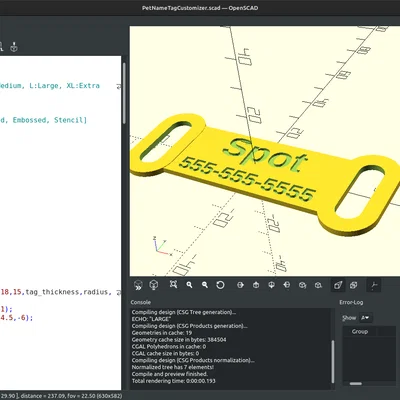Switch to the Bottom view icon
This screenshot has width=400, height=400.
point(272,285)
